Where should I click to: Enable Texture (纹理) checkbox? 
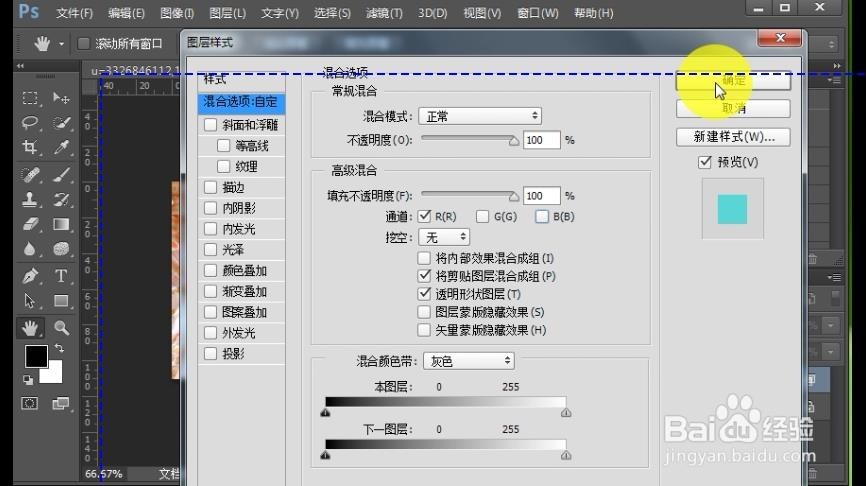[x=224, y=166]
